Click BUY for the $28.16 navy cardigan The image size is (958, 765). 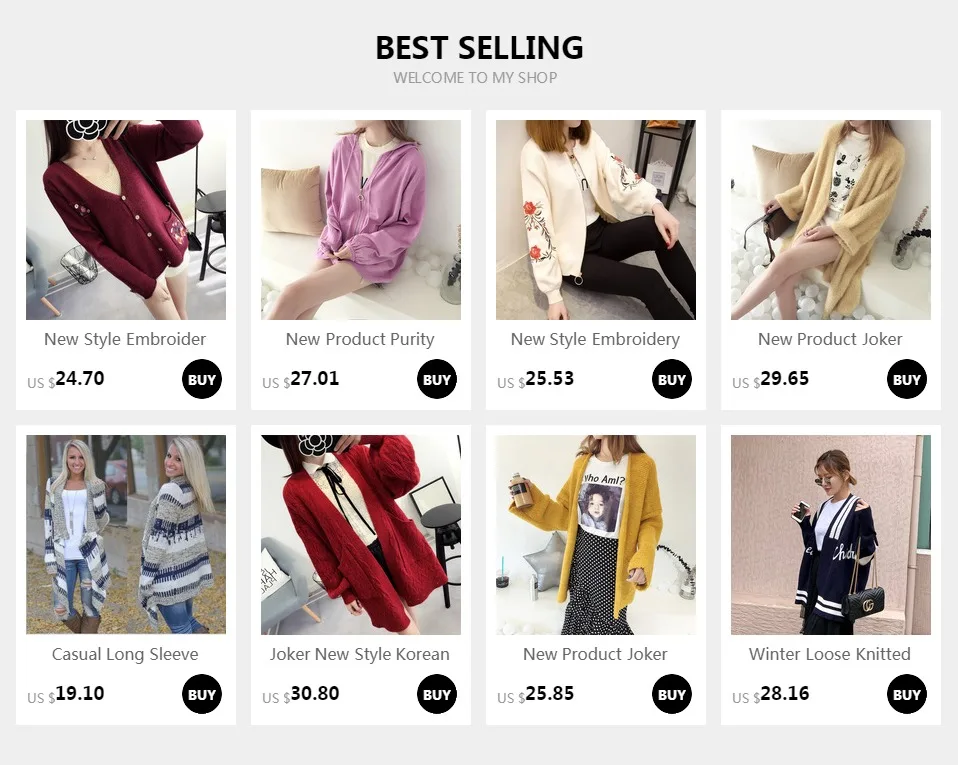pyautogui.click(x=907, y=694)
